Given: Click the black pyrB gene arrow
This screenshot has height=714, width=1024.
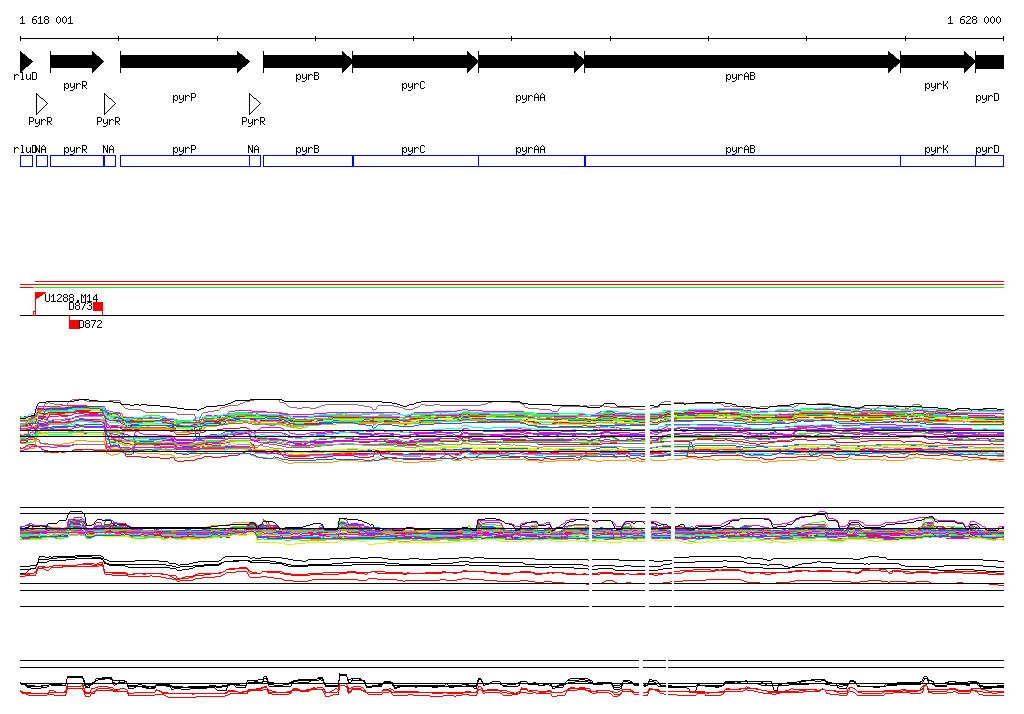Looking at the screenshot, I should (x=308, y=62).
